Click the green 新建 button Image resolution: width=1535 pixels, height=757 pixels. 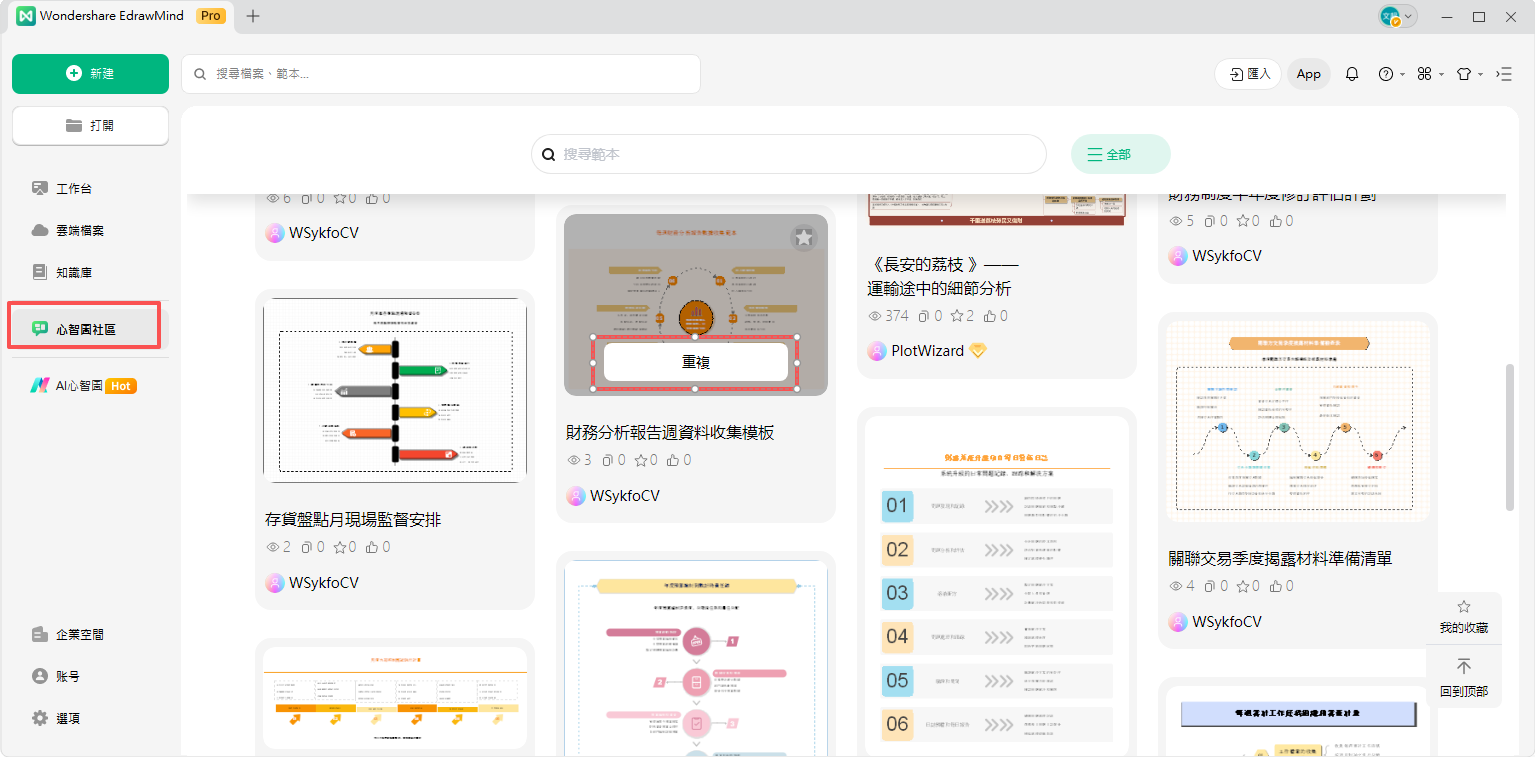coord(90,74)
